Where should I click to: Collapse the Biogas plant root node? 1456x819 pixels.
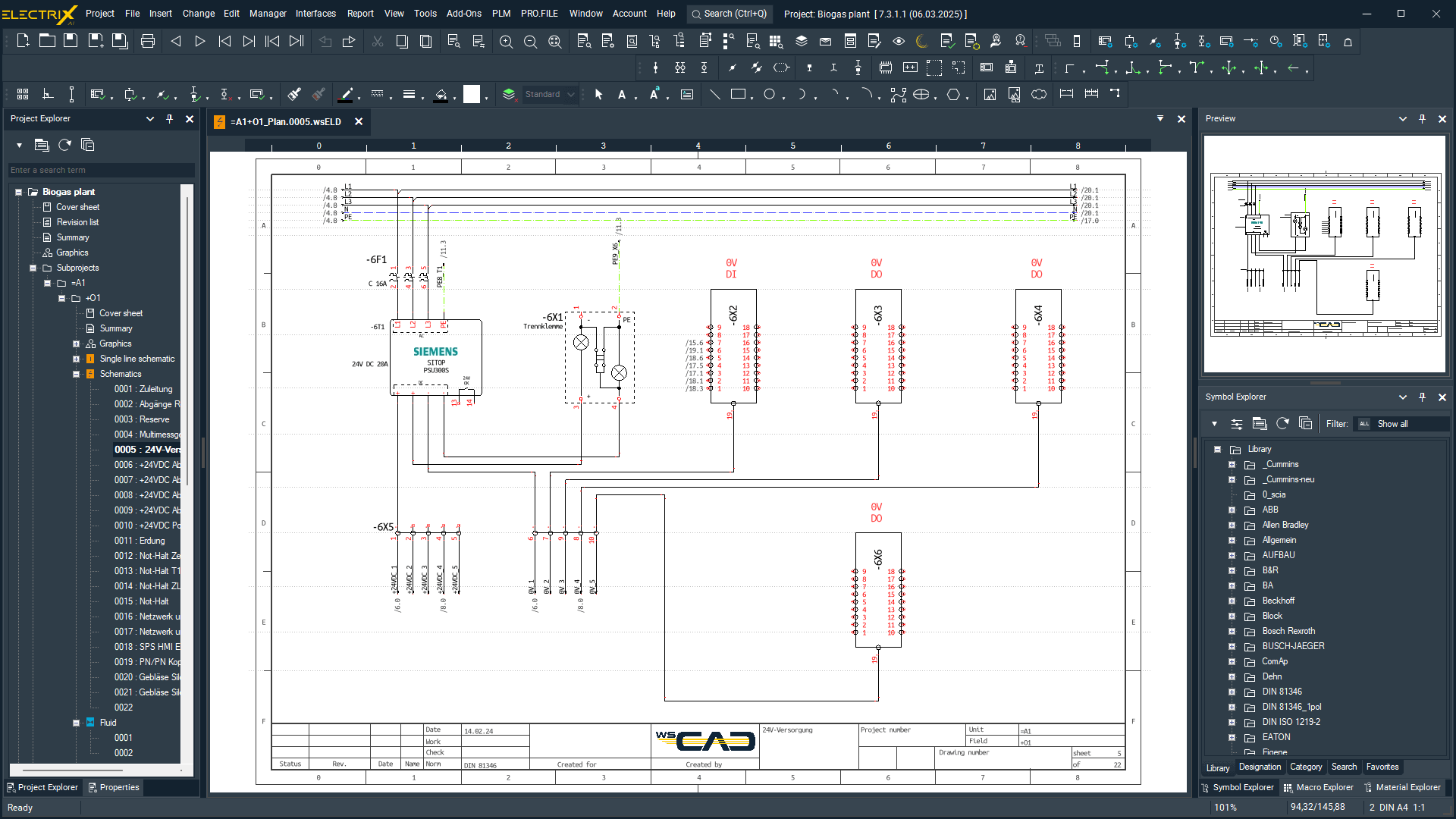(x=19, y=192)
